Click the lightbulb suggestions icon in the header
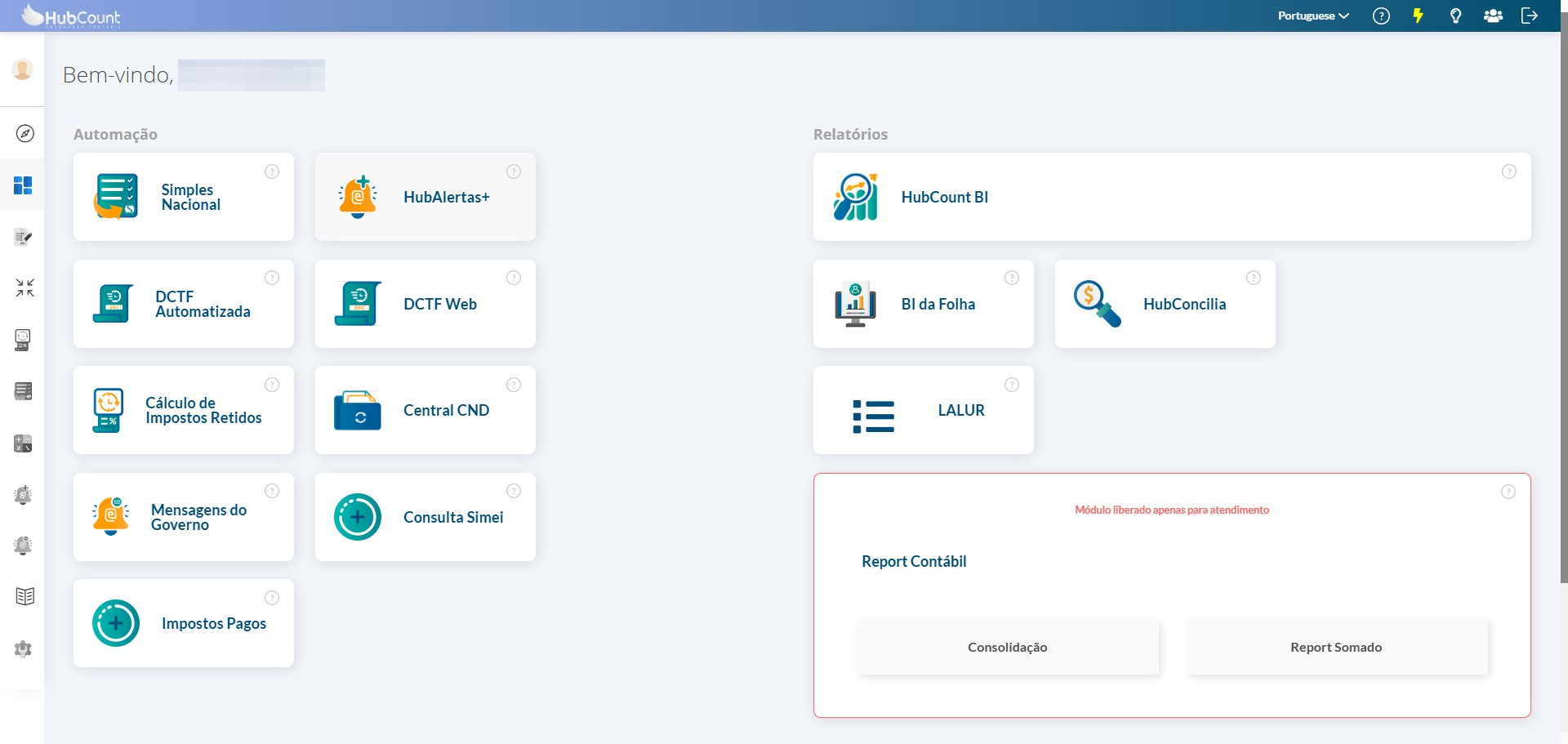The image size is (1568, 744). pos(1455,16)
